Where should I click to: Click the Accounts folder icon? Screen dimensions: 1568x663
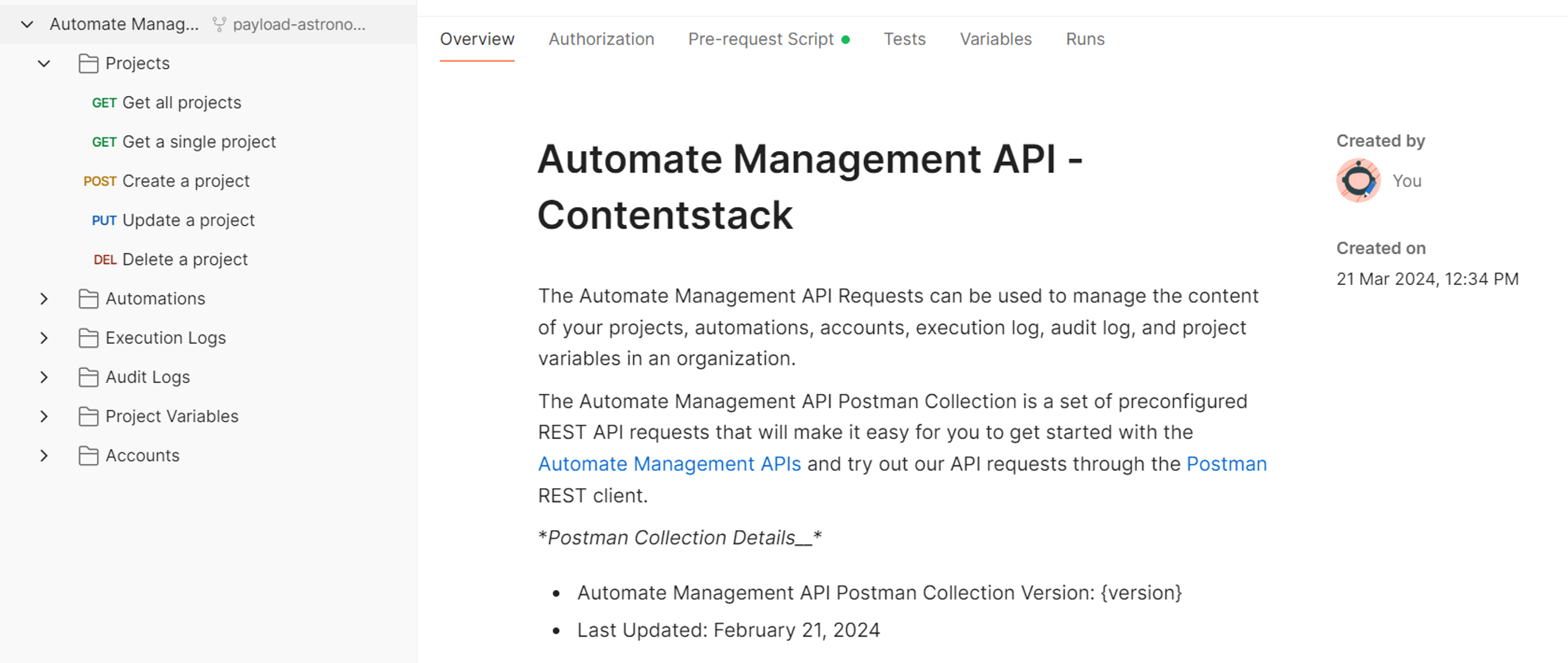88,456
